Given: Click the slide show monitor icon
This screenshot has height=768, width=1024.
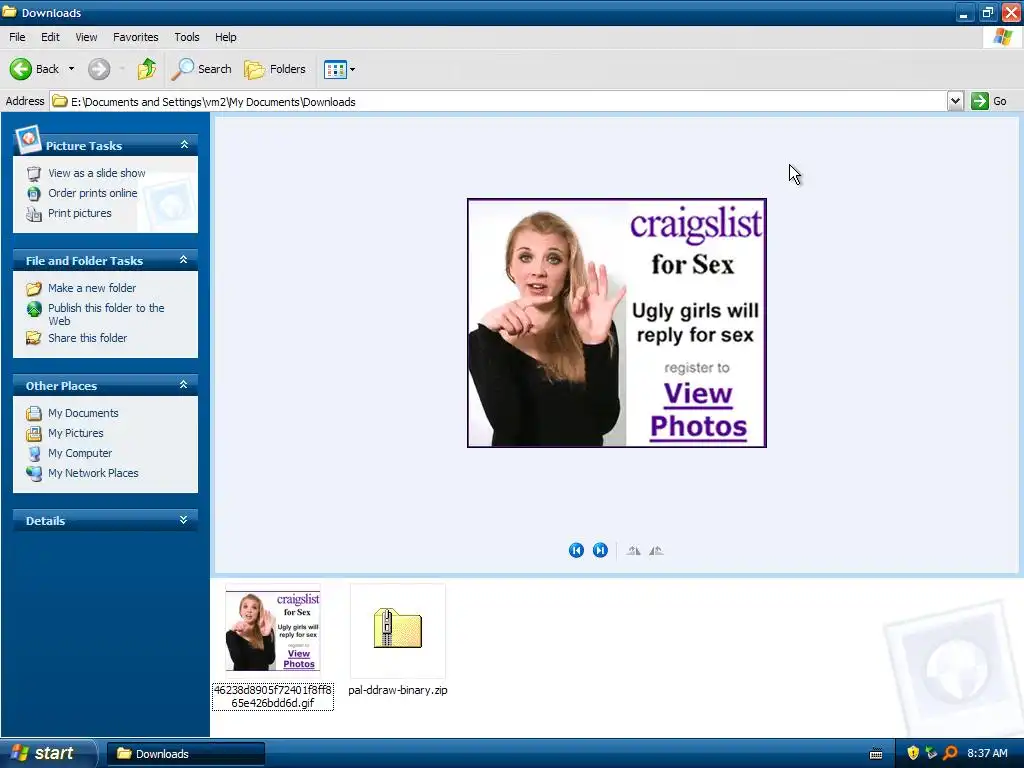Looking at the screenshot, I should click(34, 174).
